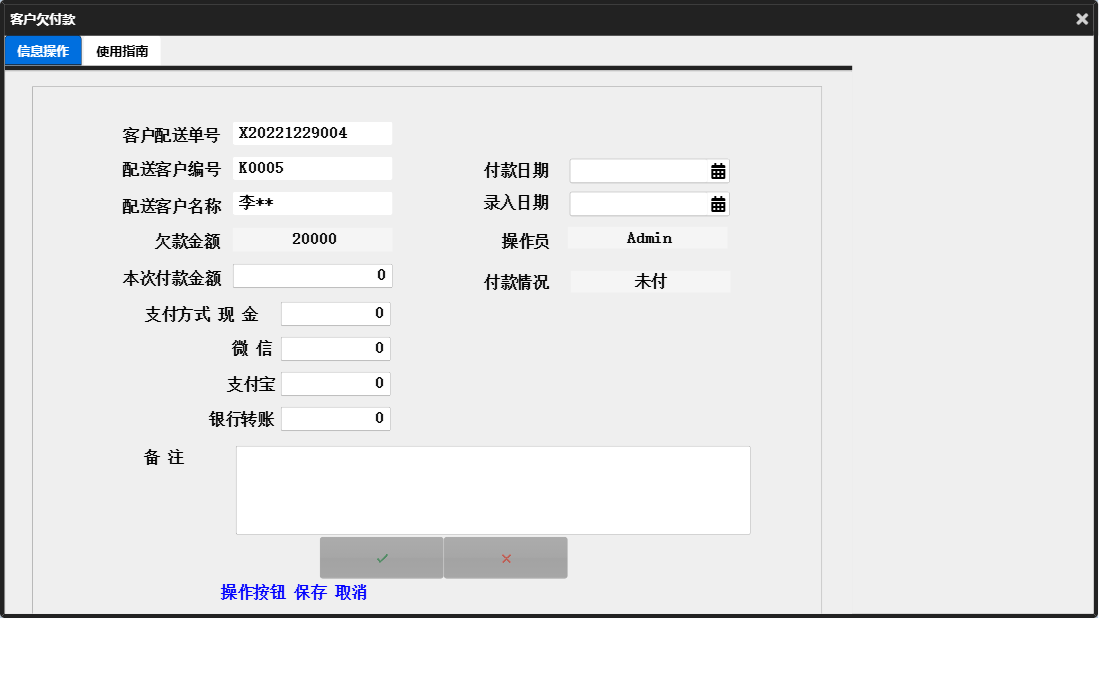This screenshot has height=687, width=1099.
Task: Select the 本次付款金额 amount field
Action: coord(312,275)
